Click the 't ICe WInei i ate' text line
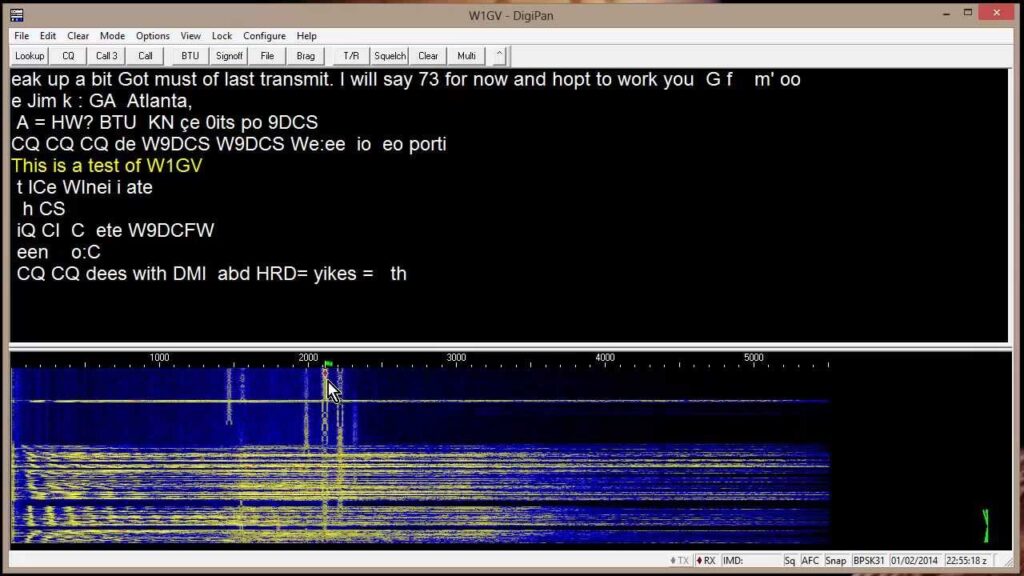 click(84, 187)
